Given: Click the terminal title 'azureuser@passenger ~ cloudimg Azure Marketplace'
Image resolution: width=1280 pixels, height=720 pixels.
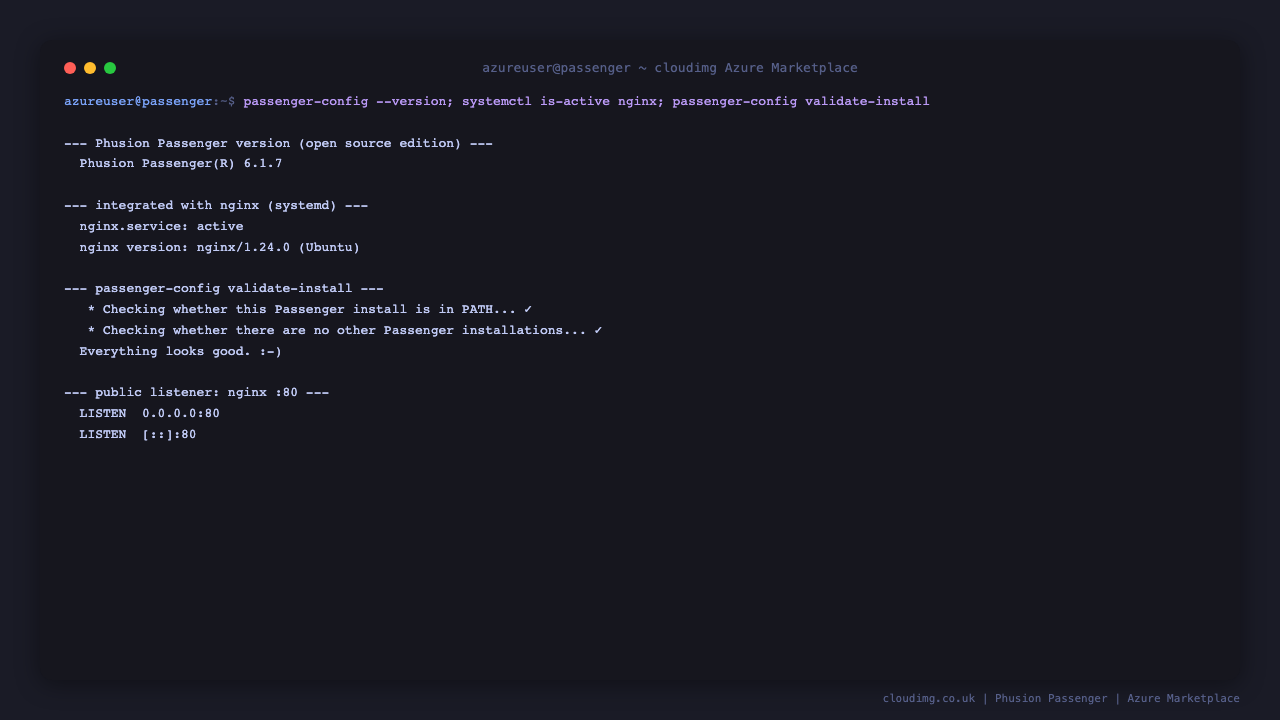Looking at the screenshot, I should (670, 68).
